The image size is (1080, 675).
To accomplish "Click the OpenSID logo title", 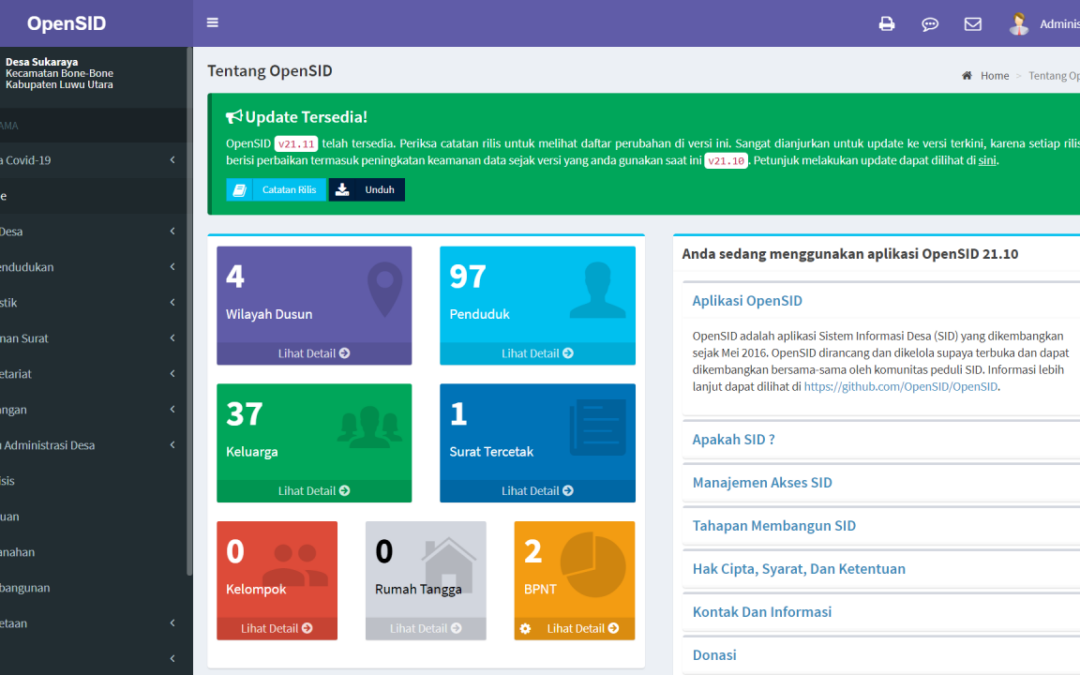I will pyautogui.click(x=67, y=23).
